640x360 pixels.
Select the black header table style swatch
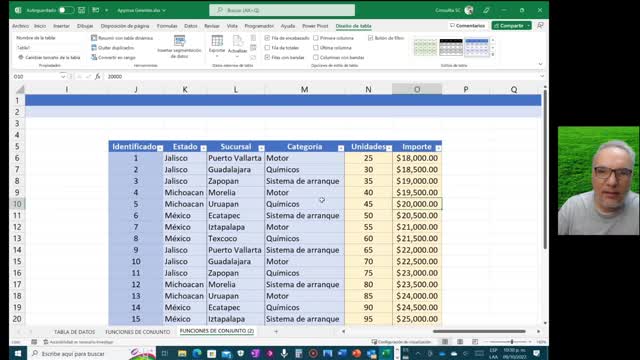coord(451,47)
